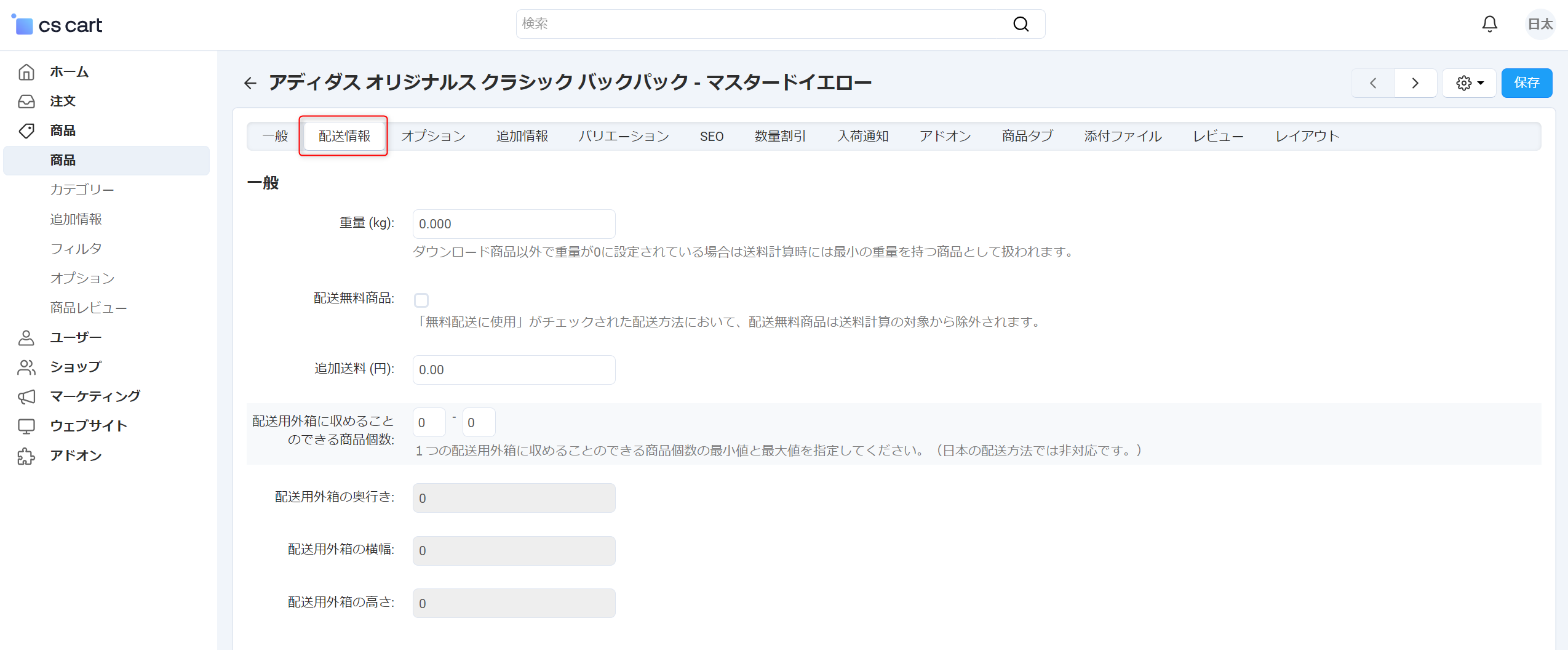Open the カテゴリー link in sidebar
Image resolution: width=1568 pixels, height=650 pixels.
(x=82, y=190)
